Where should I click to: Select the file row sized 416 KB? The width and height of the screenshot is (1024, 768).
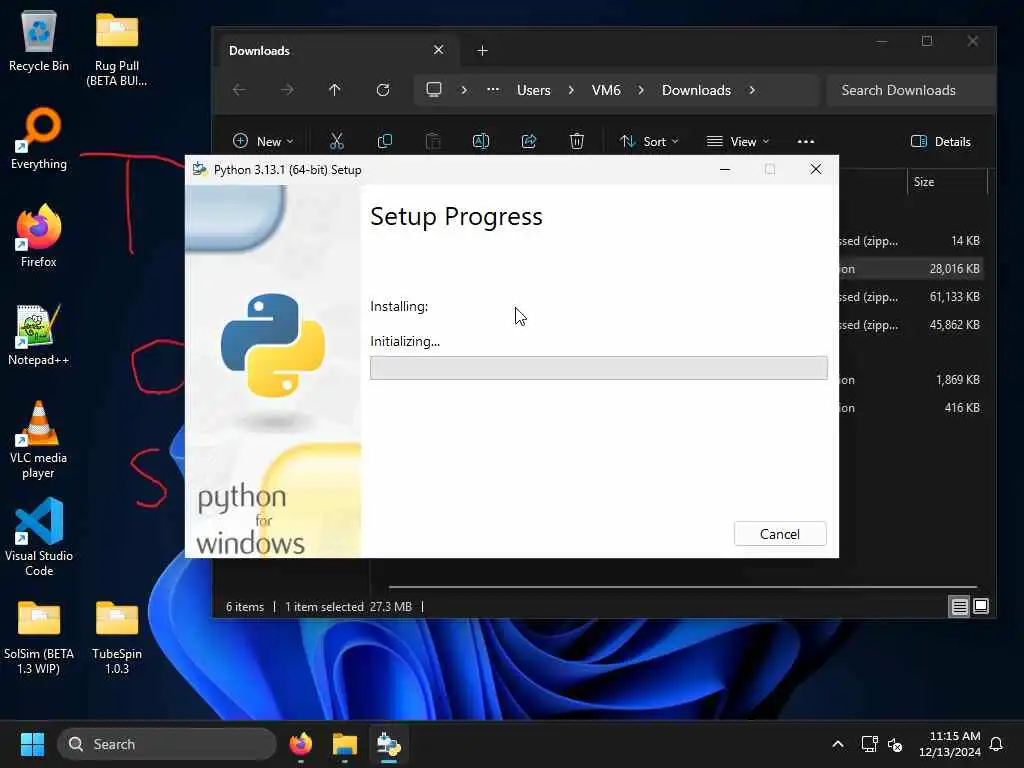point(911,408)
